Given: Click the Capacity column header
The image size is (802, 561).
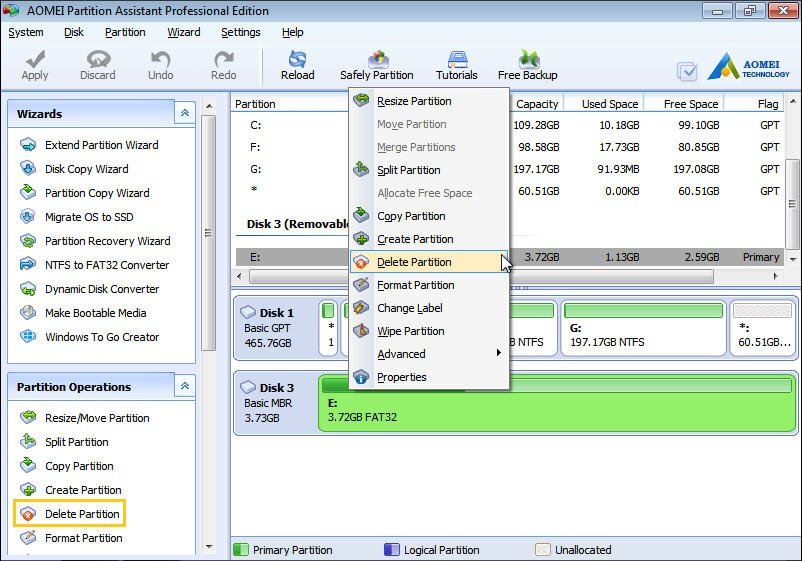Looking at the screenshot, I should (536, 104).
